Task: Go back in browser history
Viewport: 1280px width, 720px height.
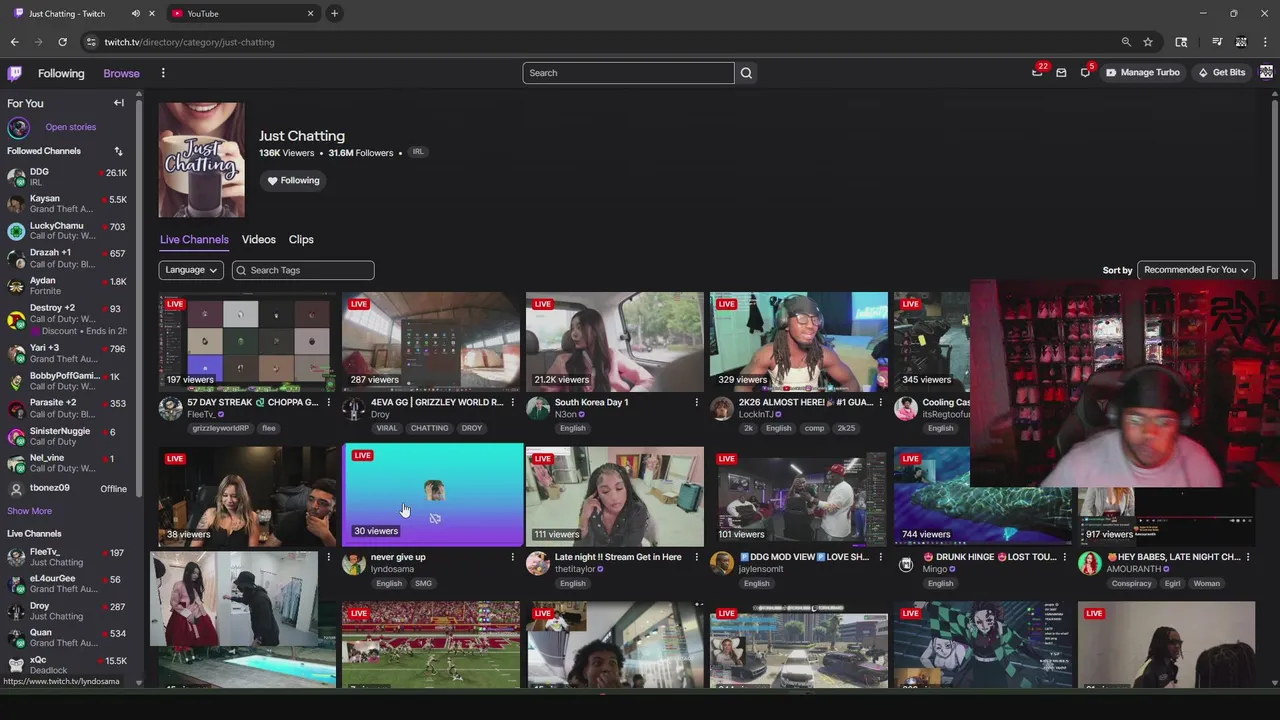Action: tap(14, 42)
